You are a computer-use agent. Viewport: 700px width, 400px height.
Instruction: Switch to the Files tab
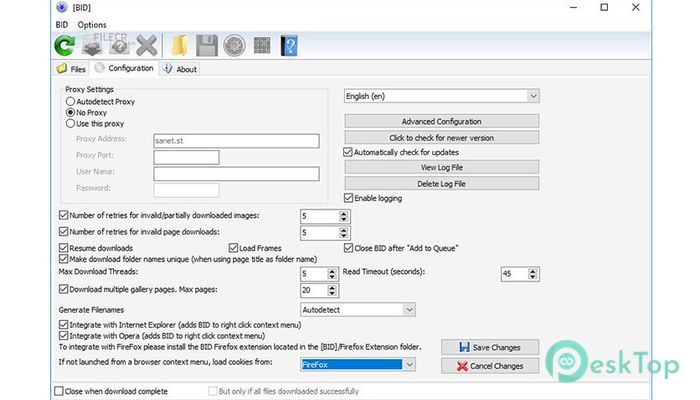[x=71, y=69]
